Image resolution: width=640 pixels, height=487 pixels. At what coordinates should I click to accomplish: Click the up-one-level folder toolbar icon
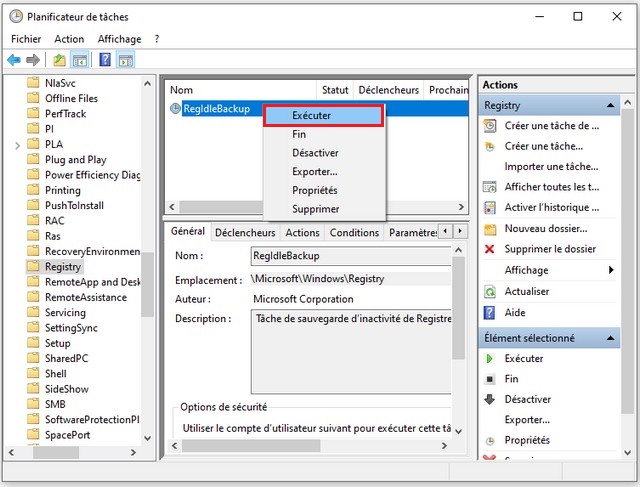pos(59,60)
